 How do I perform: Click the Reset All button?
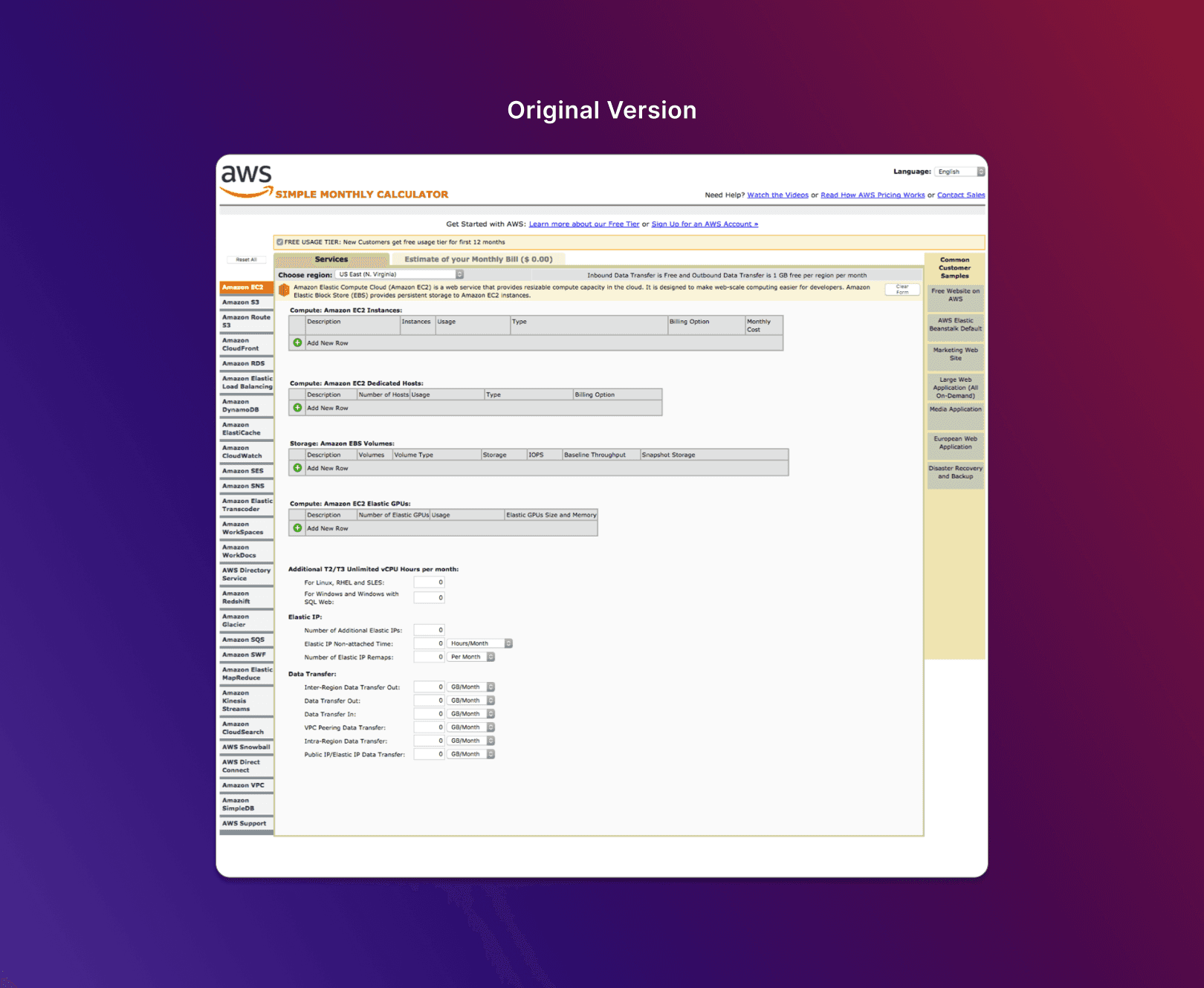246,260
